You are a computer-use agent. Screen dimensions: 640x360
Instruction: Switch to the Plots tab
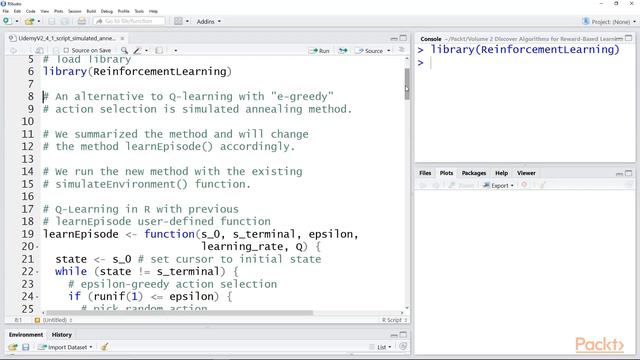click(446, 173)
